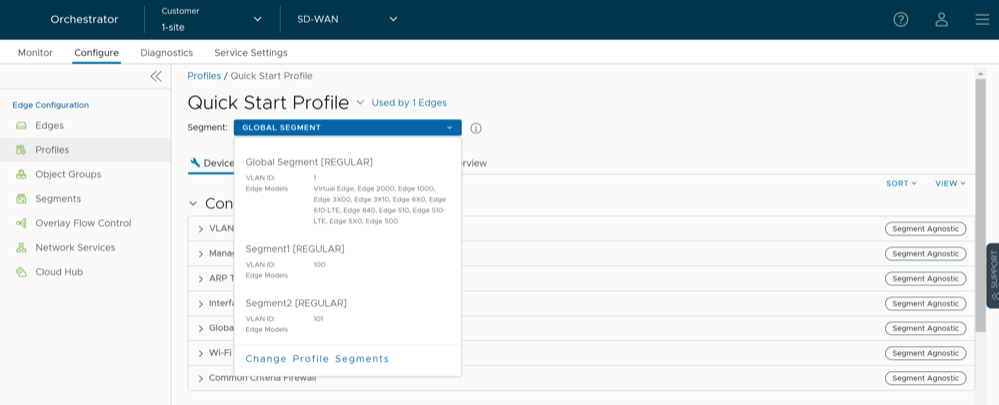
Task: Click the Edges icon in sidebar
Action: (x=21, y=126)
